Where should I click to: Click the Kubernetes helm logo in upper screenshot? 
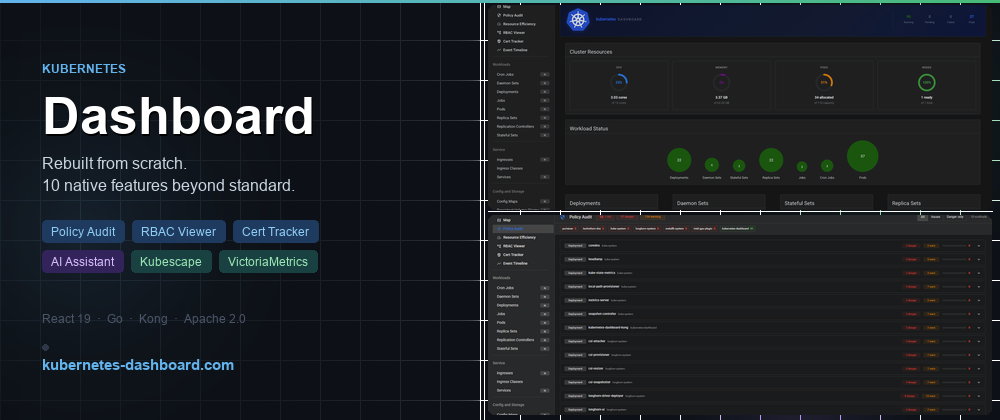[x=578, y=19]
